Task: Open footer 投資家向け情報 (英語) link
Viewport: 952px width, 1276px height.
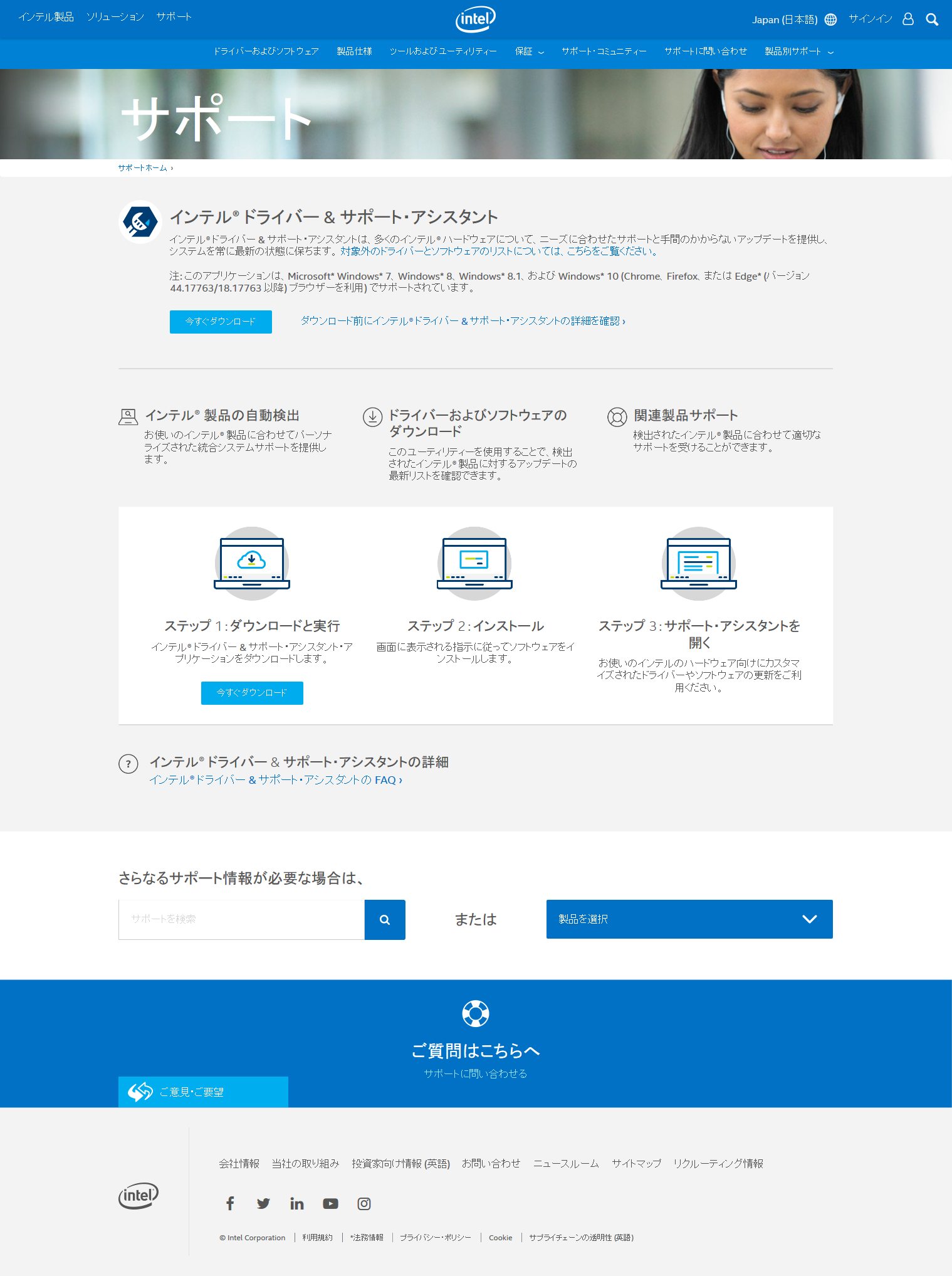Action: click(x=401, y=1164)
